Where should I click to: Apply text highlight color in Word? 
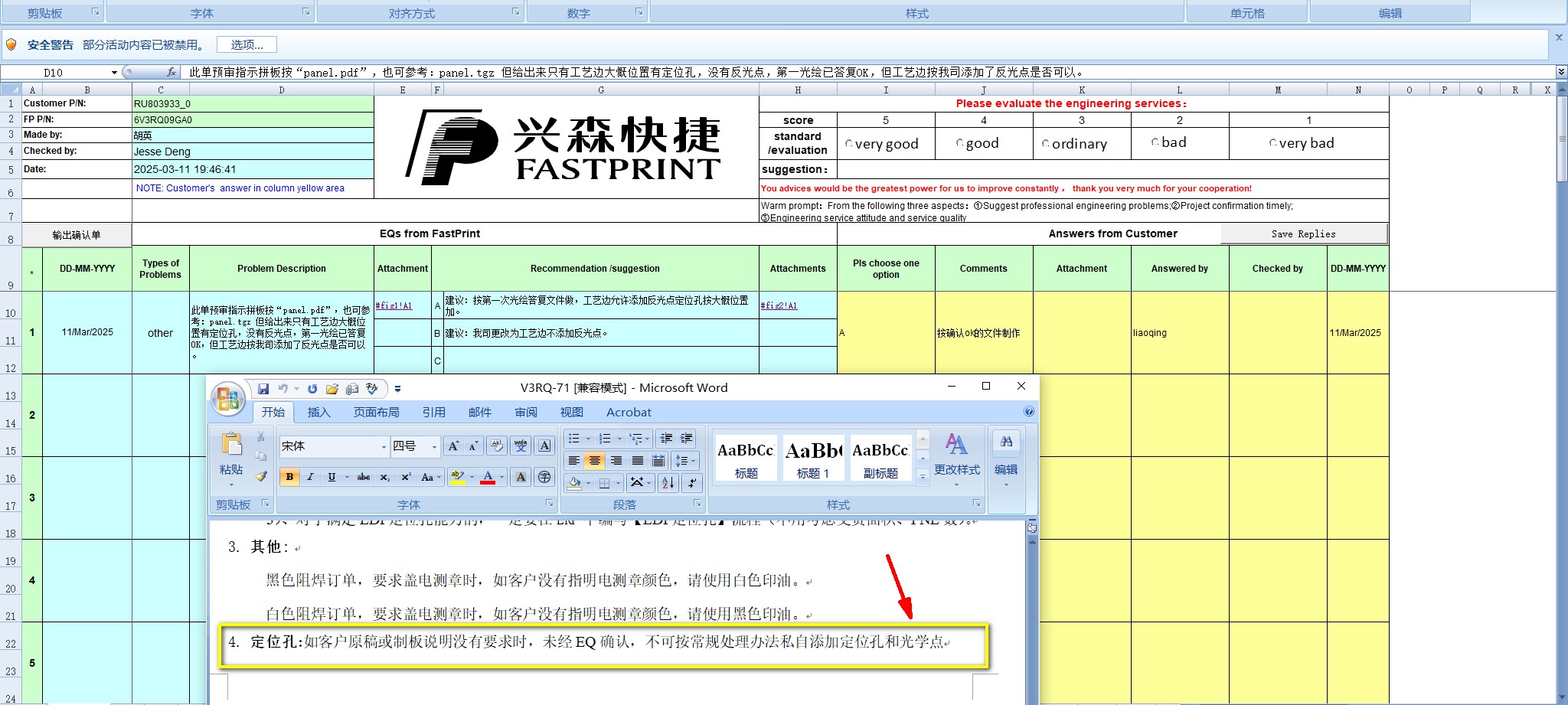point(457,477)
